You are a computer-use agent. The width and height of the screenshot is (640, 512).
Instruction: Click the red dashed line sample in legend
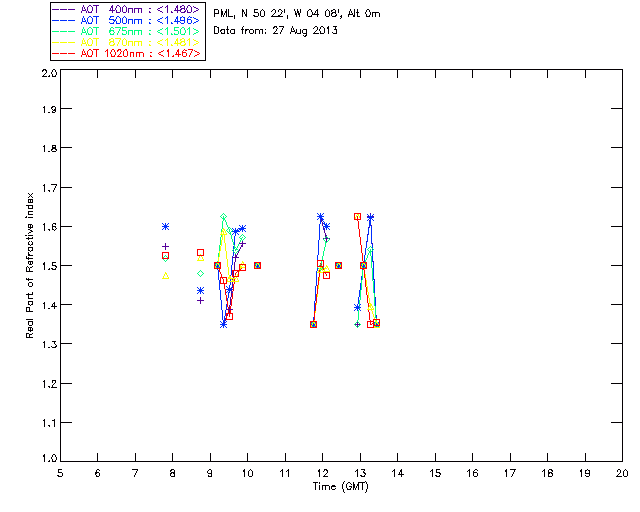tap(64, 53)
